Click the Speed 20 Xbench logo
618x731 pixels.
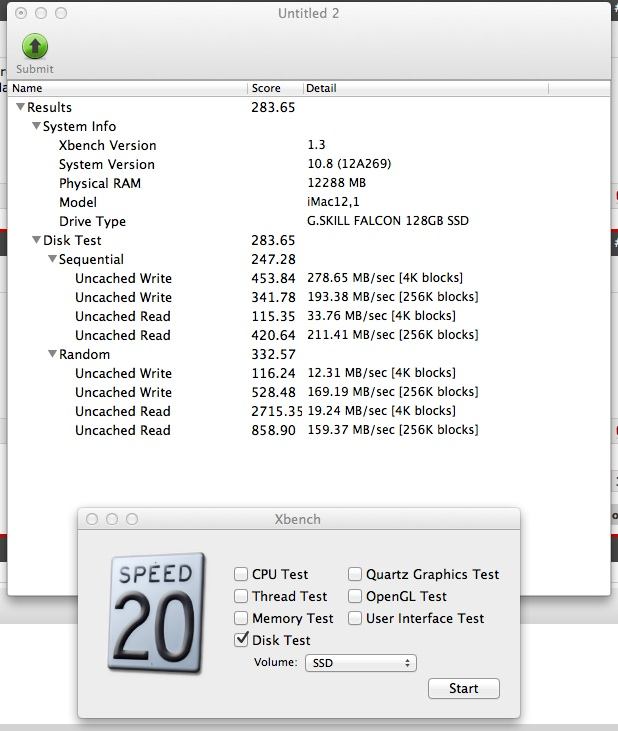[156, 612]
